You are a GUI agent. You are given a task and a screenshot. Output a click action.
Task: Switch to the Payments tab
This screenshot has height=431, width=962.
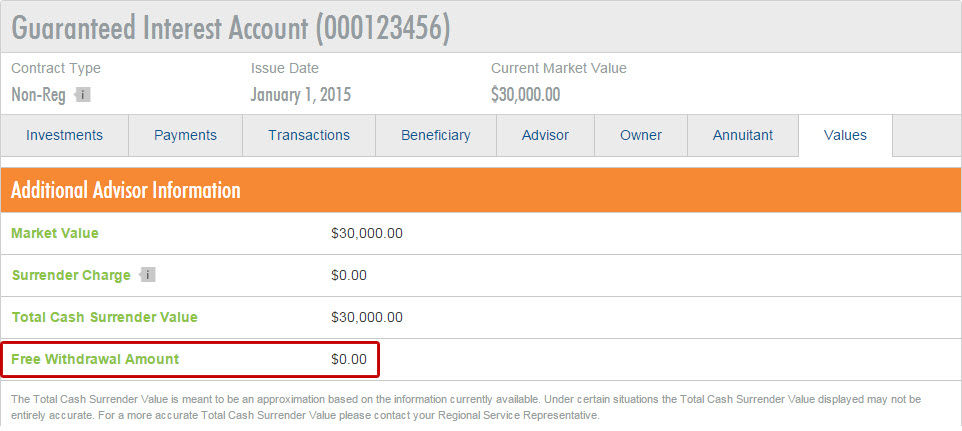point(185,135)
